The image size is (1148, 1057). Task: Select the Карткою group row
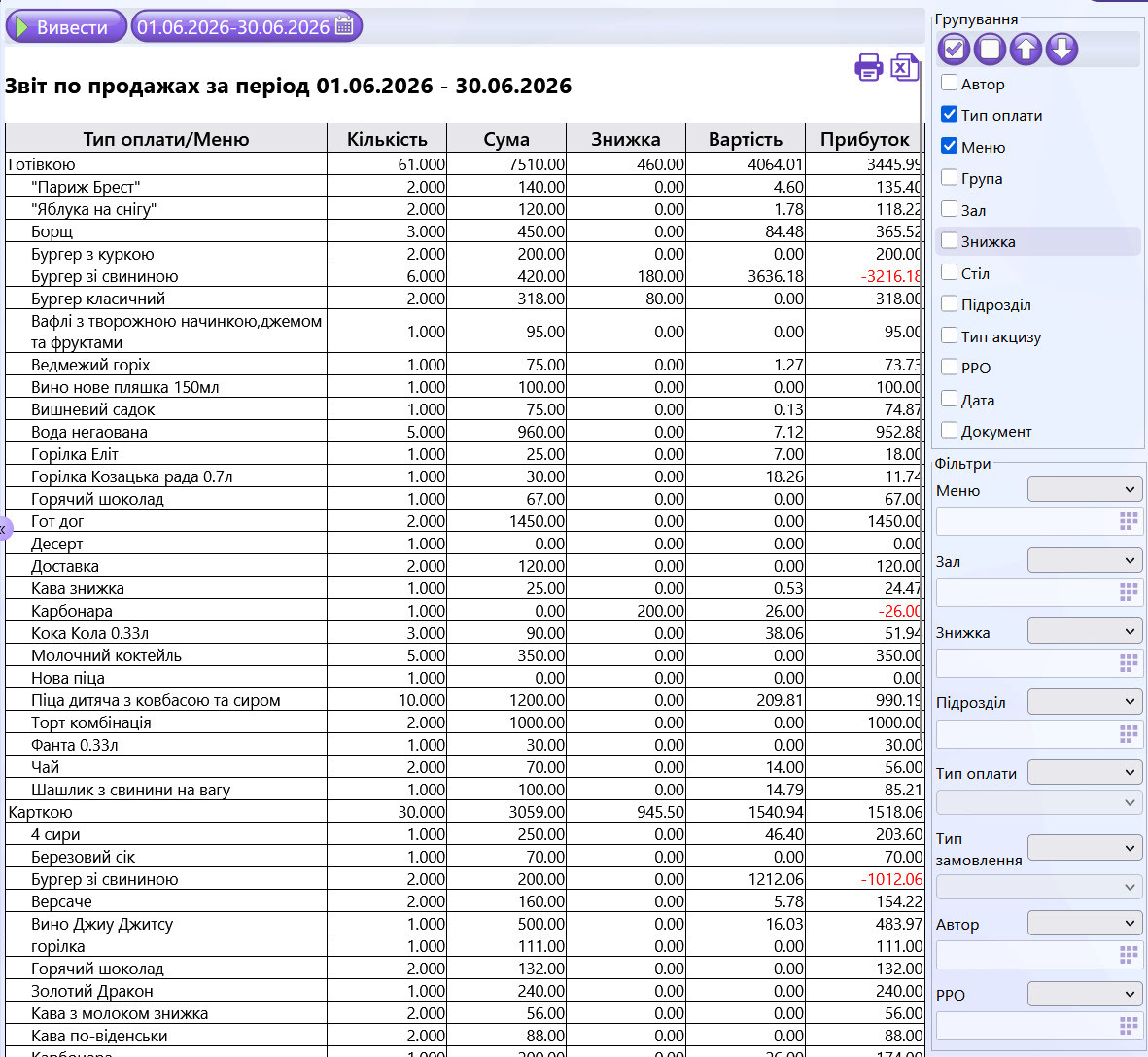pos(465,812)
